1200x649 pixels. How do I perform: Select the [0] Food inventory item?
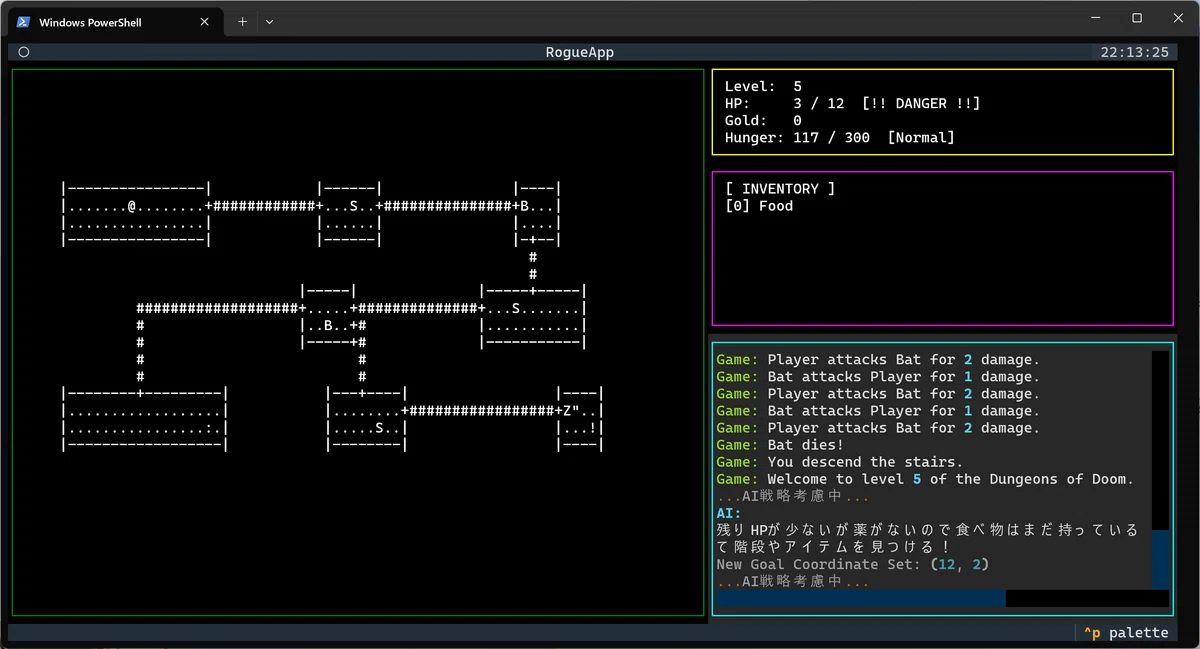click(758, 206)
